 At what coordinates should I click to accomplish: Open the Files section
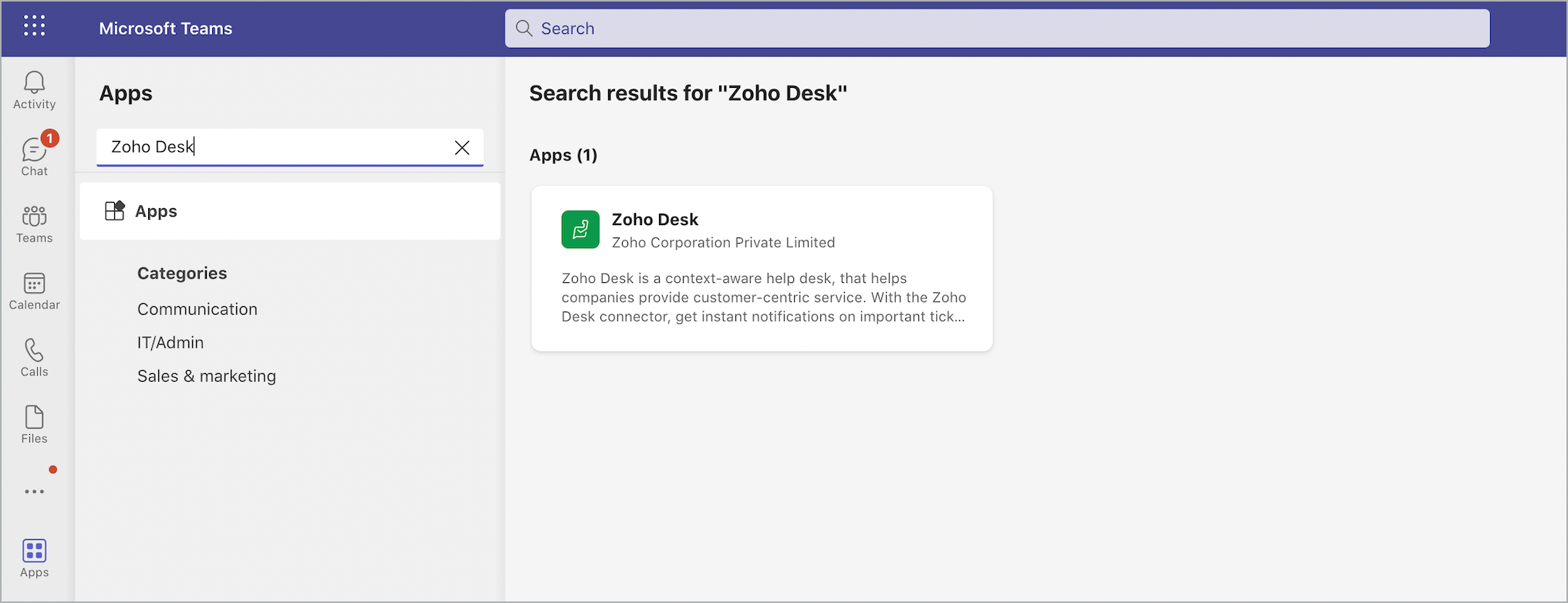coord(34,425)
